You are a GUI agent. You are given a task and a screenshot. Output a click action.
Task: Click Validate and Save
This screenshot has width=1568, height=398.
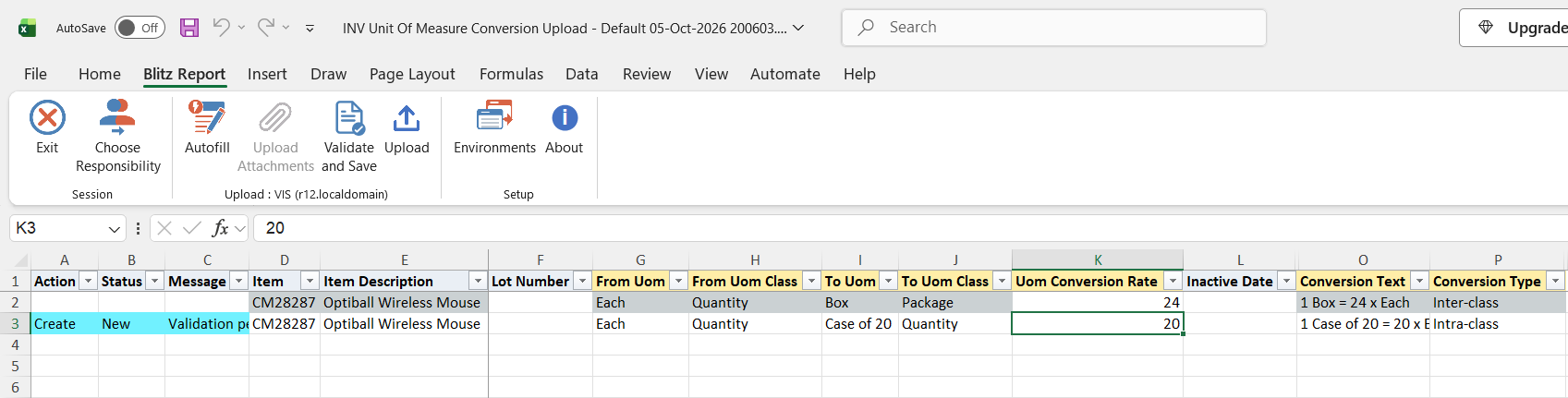pos(349,137)
